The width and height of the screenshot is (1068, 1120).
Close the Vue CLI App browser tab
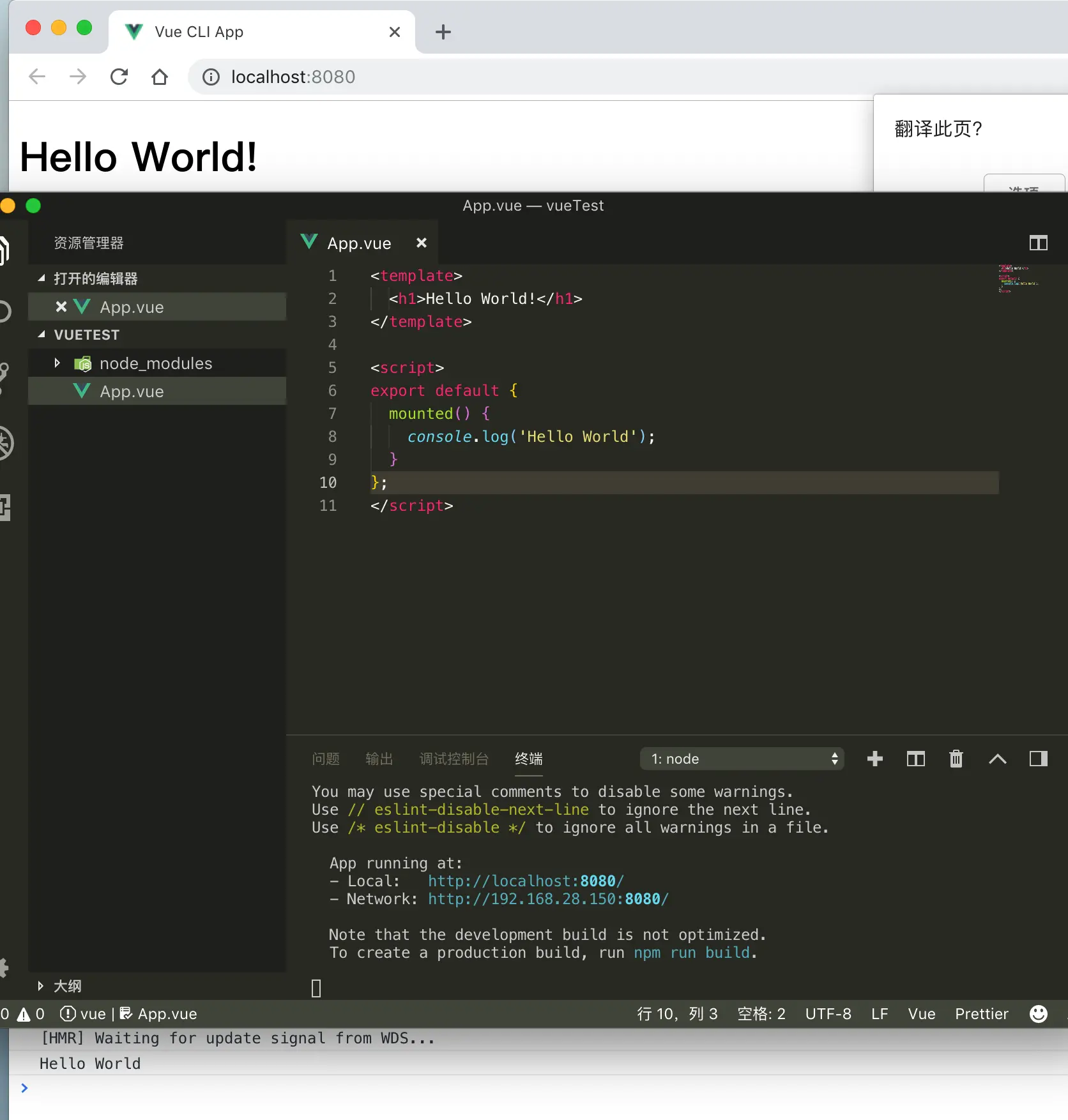[395, 32]
